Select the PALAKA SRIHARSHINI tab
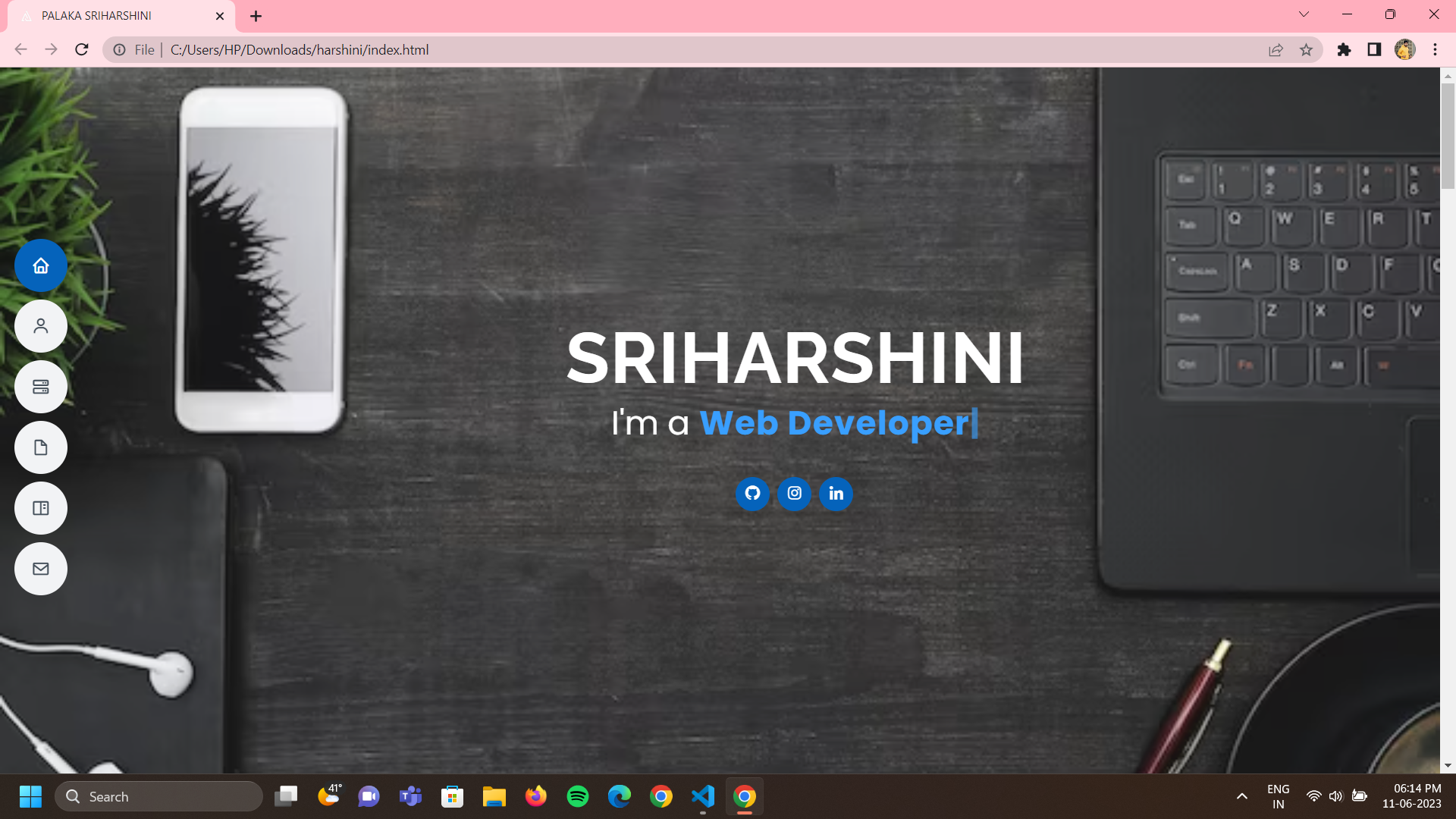Image resolution: width=1456 pixels, height=819 pixels. click(x=121, y=16)
